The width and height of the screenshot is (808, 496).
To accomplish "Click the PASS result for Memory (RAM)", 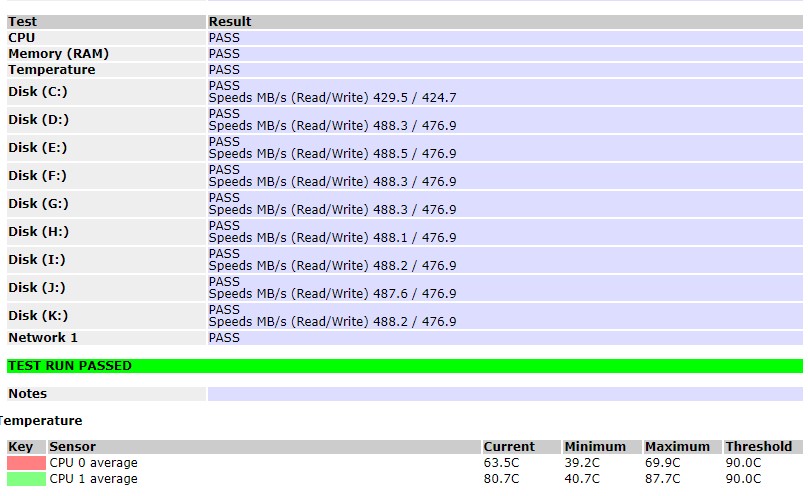I will click(224, 54).
